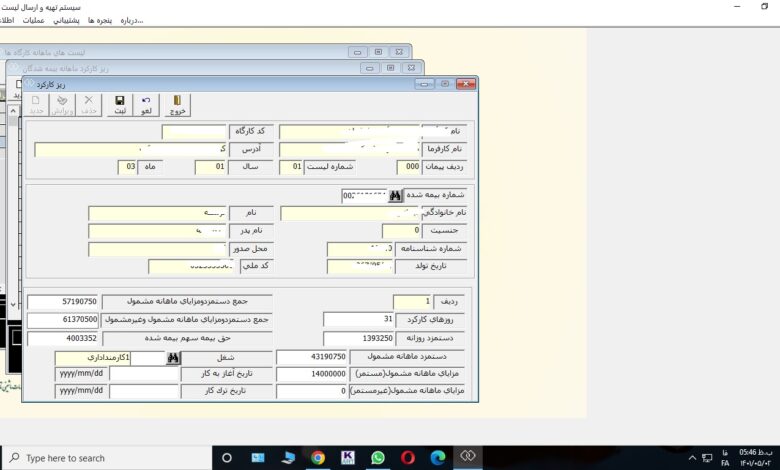Open the job lookup binoculars next to شغل

click(x=172, y=357)
